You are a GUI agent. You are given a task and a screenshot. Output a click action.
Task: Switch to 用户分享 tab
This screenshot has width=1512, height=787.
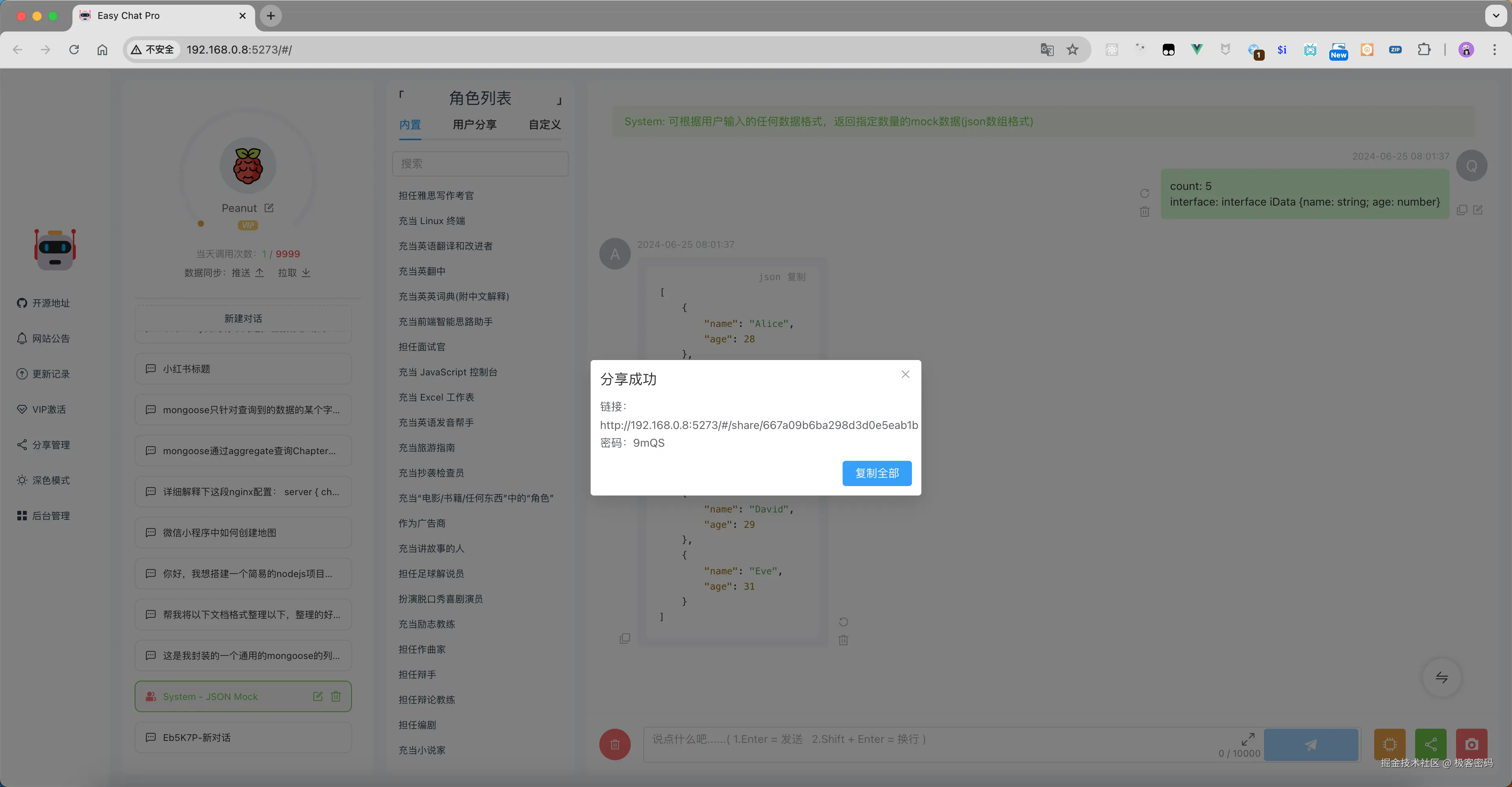tap(475, 124)
